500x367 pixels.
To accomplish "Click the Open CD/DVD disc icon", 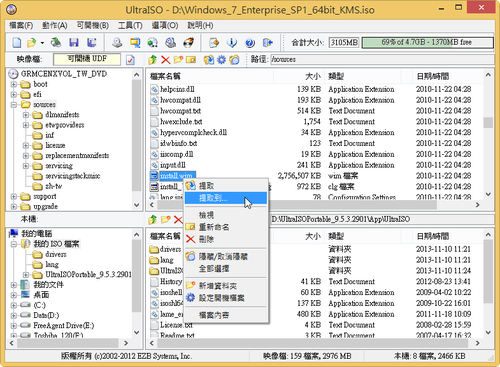I will [56, 42].
